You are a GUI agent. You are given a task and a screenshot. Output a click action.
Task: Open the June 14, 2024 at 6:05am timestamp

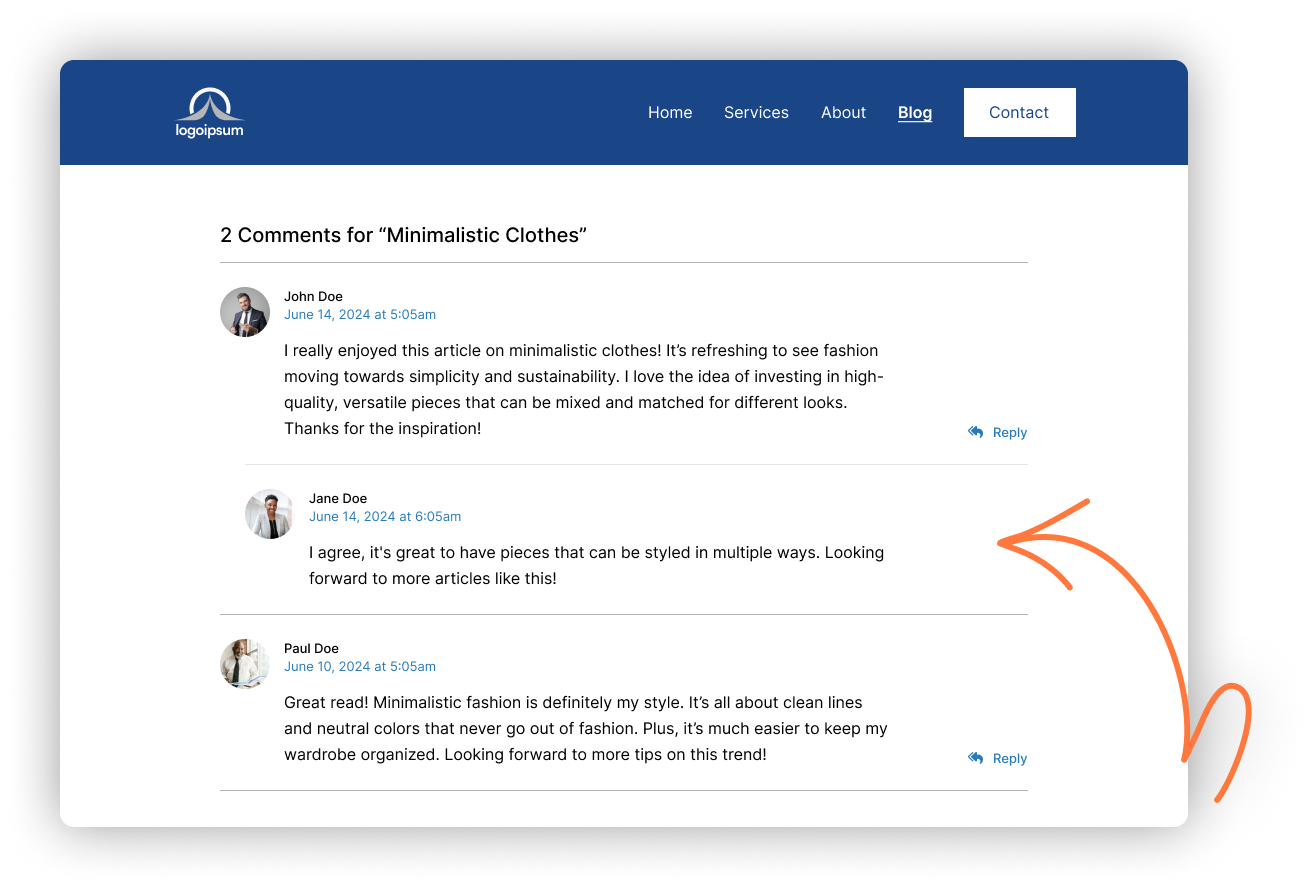point(385,517)
